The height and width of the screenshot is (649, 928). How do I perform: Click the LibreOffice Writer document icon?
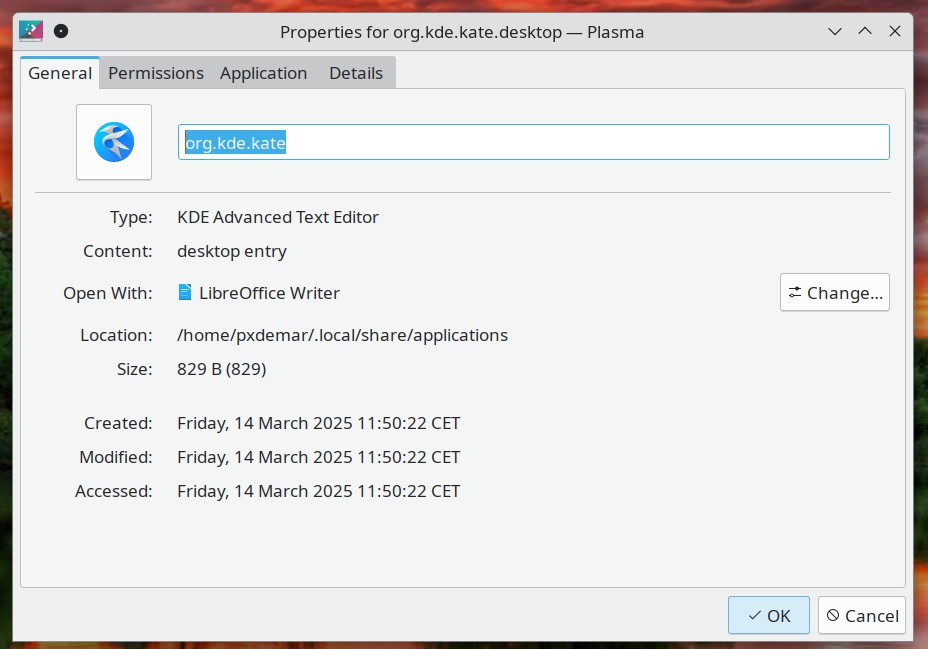pos(185,293)
